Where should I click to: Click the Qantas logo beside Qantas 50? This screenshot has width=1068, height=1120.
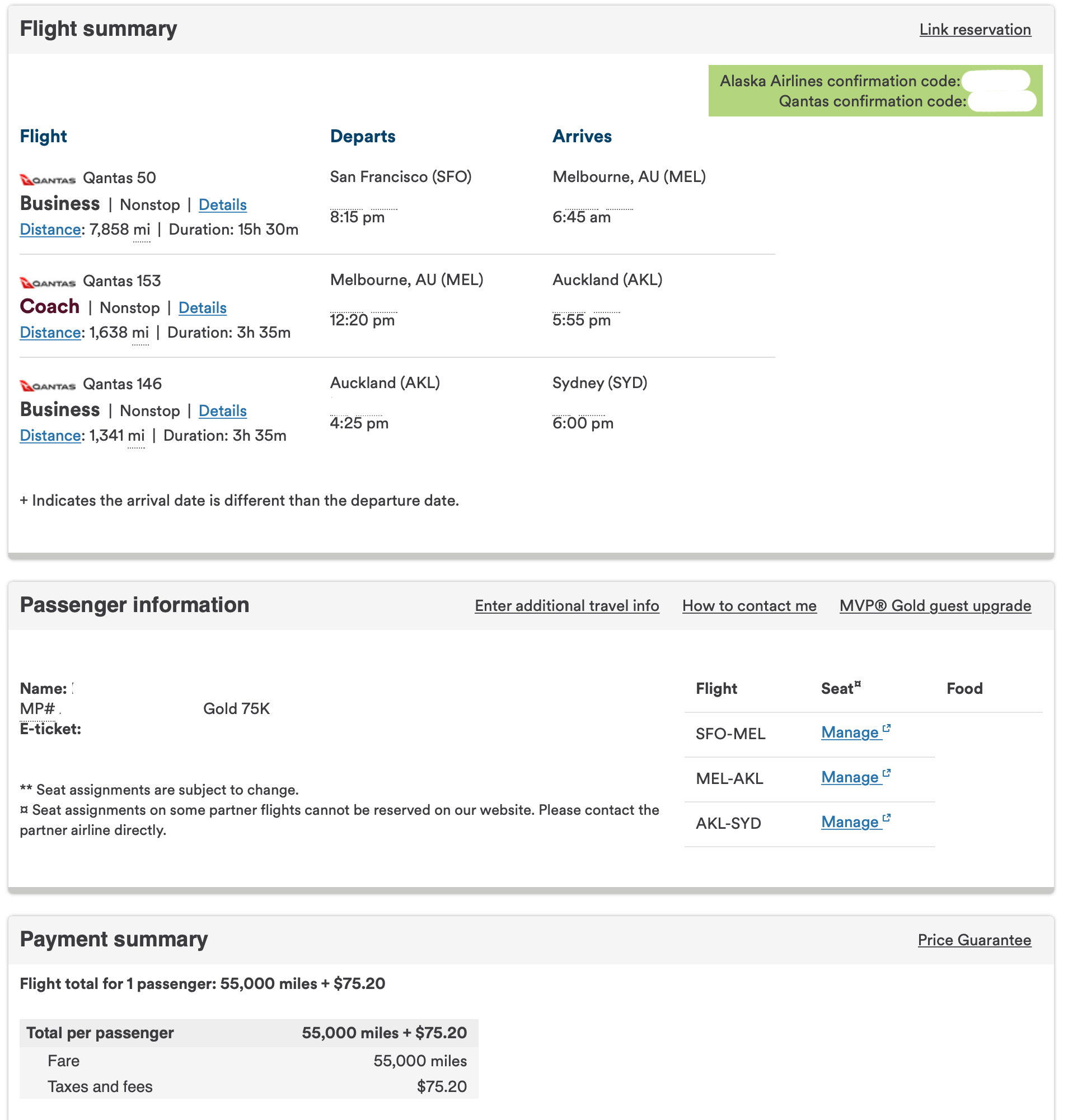[48, 180]
